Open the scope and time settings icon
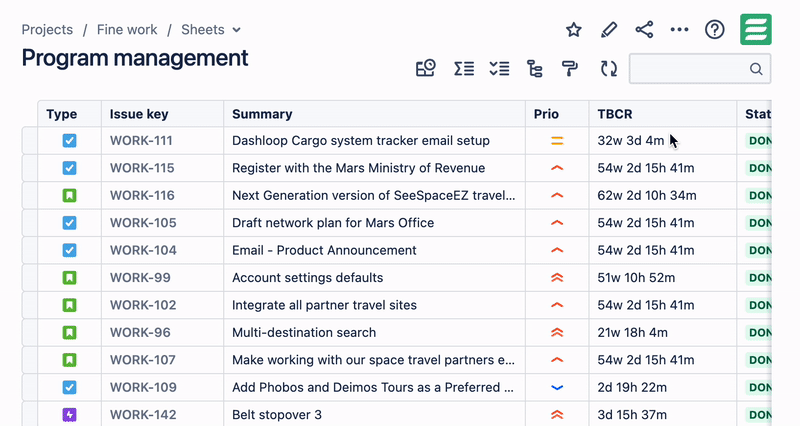Screen dimensions: 800x426 pos(426,68)
